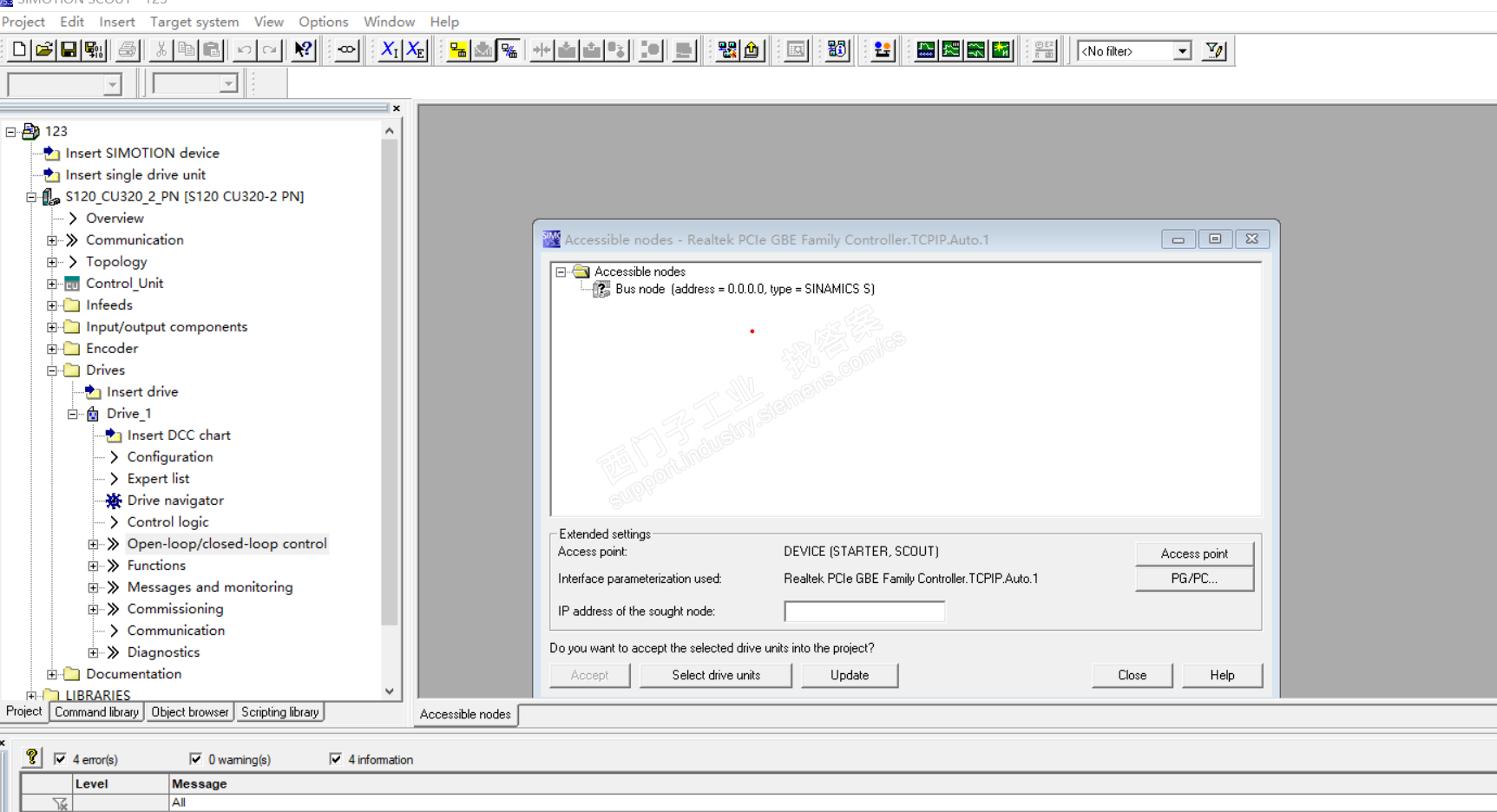
Task: Click the Update button
Action: point(850,675)
